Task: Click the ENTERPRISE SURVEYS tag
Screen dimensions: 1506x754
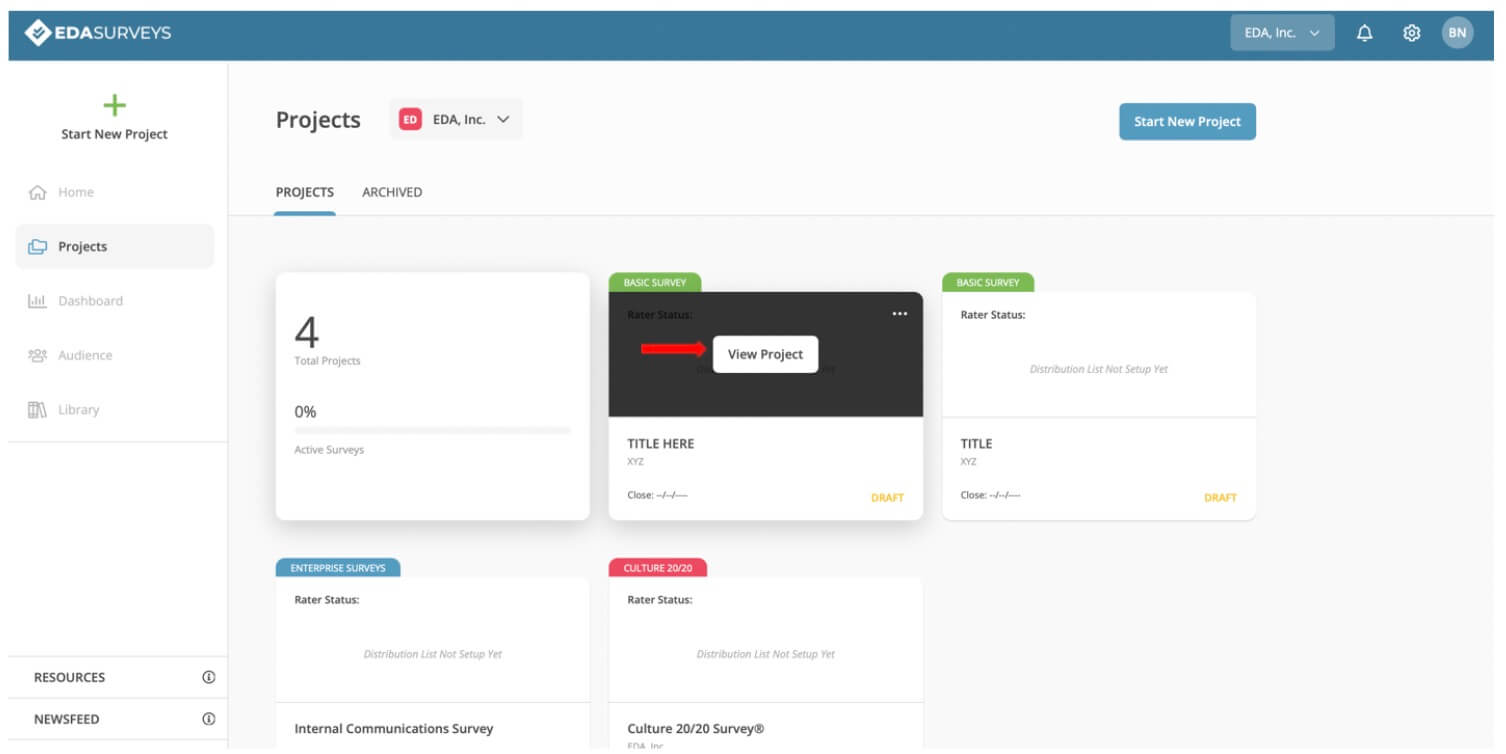Action: pyautogui.click(x=338, y=568)
